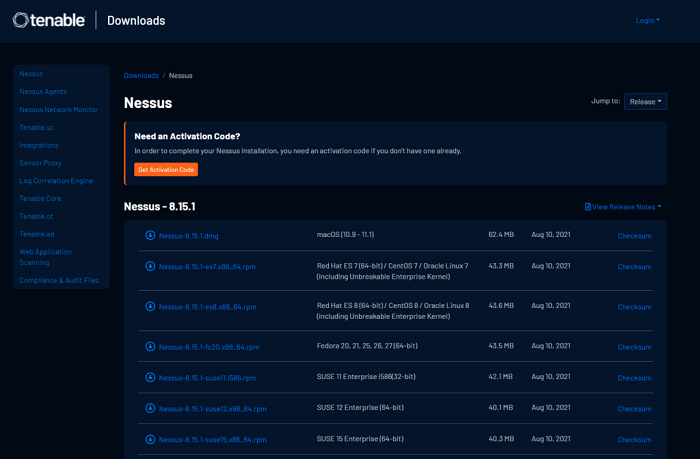Click 'Fedora 20, 21, 25, 26, 27 (64-bit)' text
The image size is (700, 459).
(367, 346)
